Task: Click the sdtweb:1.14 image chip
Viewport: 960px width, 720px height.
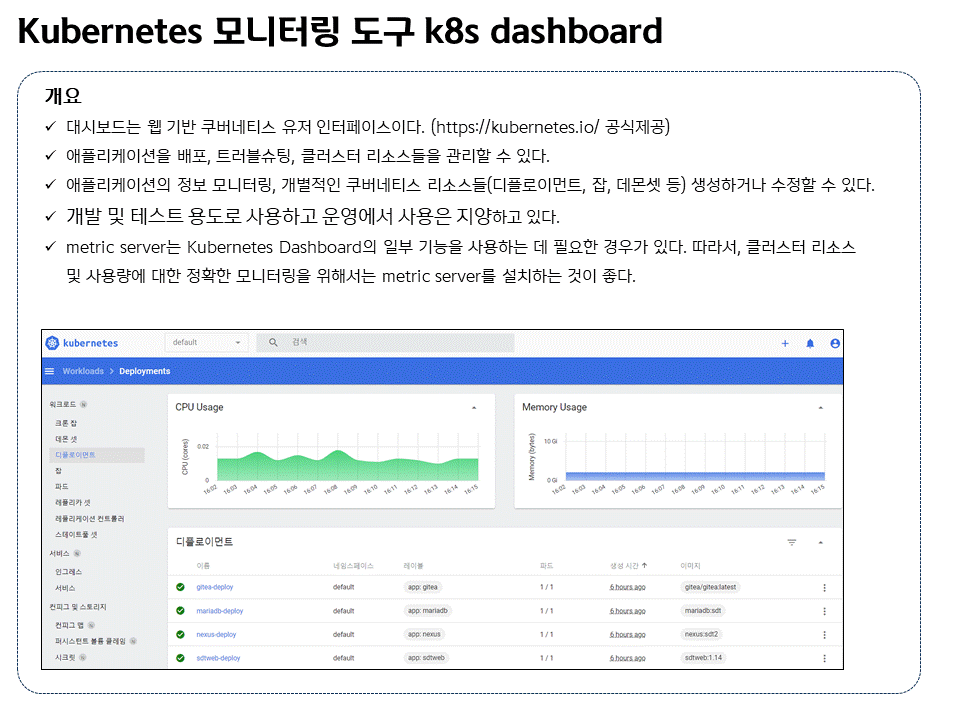Action: (x=703, y=658)
